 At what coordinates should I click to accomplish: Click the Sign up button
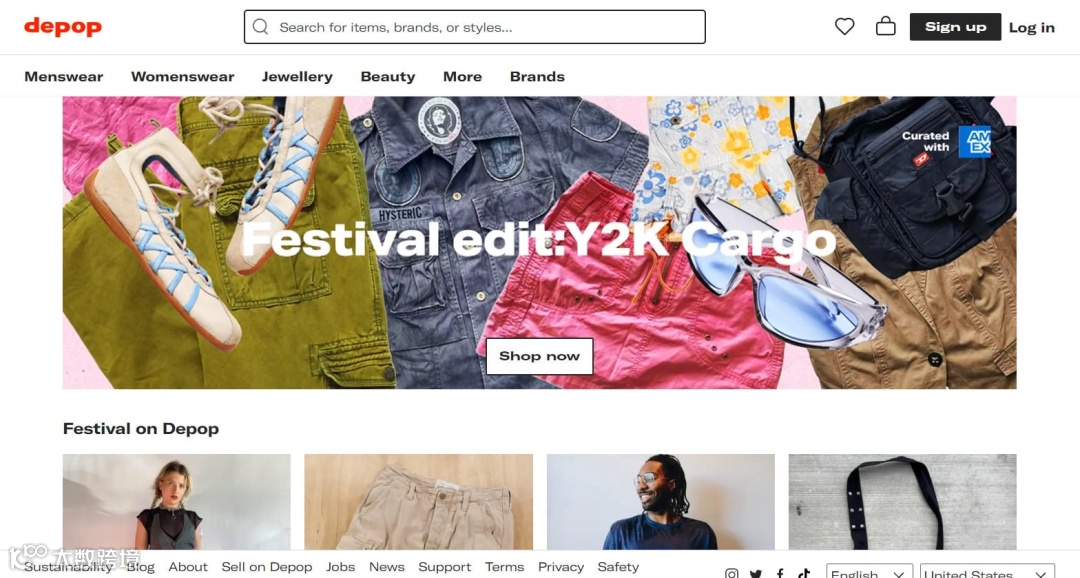pyautogui.click(x=955, y=27)
